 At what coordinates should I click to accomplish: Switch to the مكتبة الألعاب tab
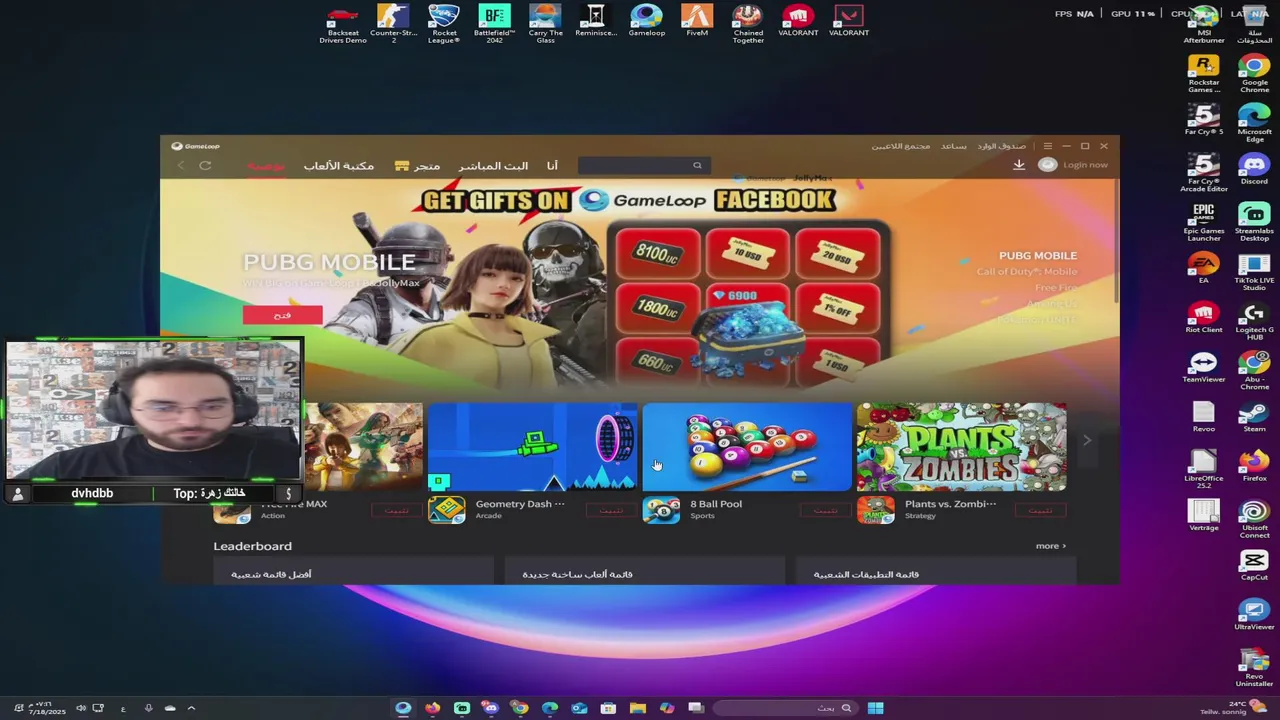pyautogui.click(x=339, y=166)
